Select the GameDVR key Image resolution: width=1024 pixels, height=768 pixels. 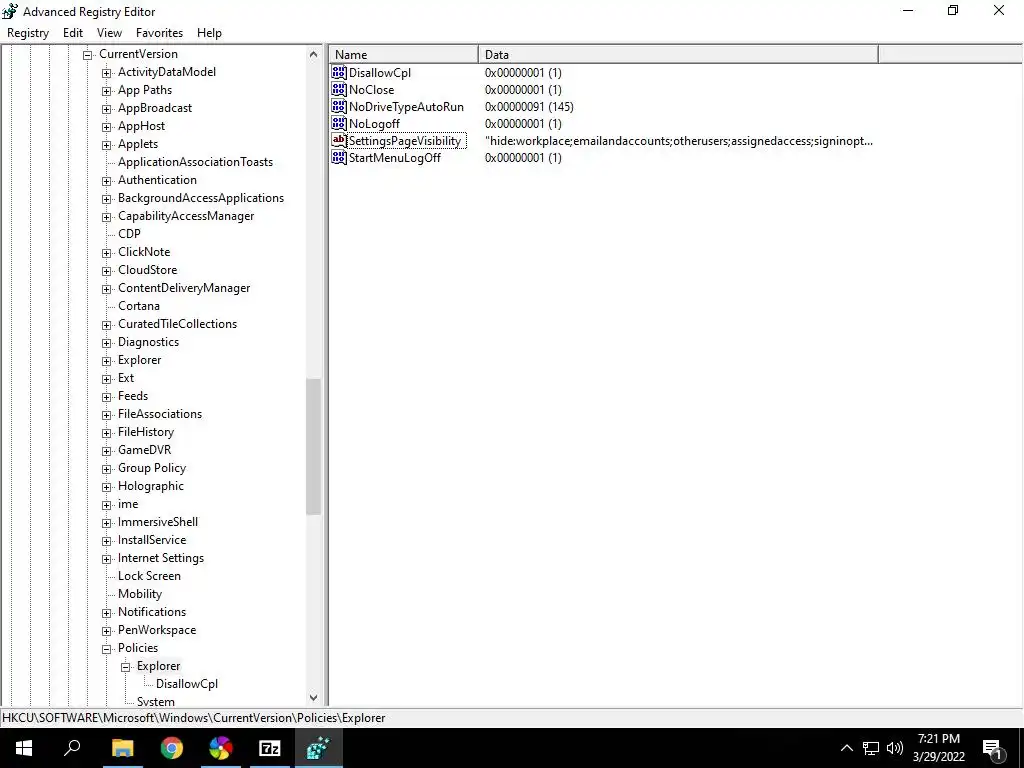click(144, 450)
